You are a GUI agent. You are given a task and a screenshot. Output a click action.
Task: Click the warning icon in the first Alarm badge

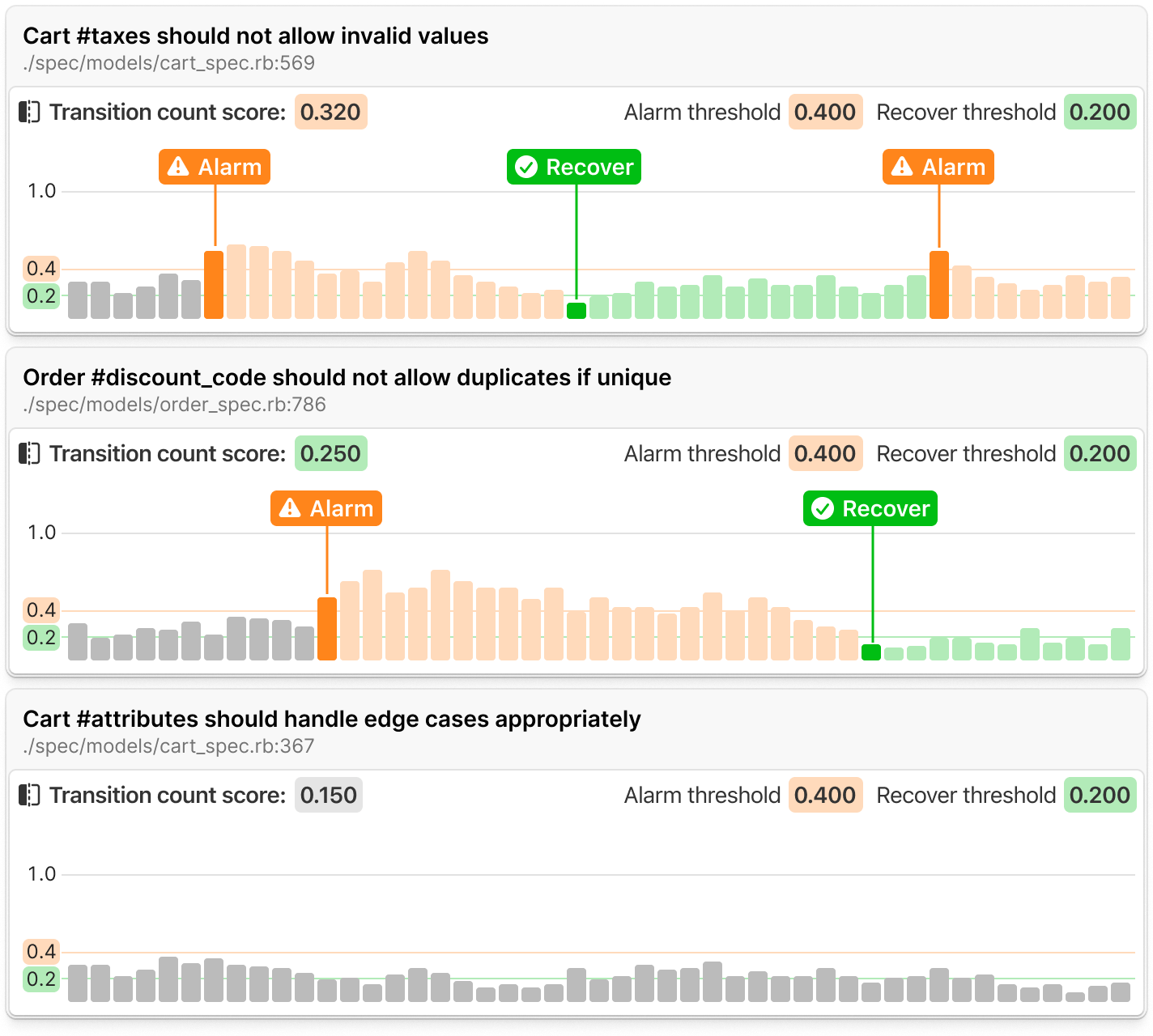point(180,167)
